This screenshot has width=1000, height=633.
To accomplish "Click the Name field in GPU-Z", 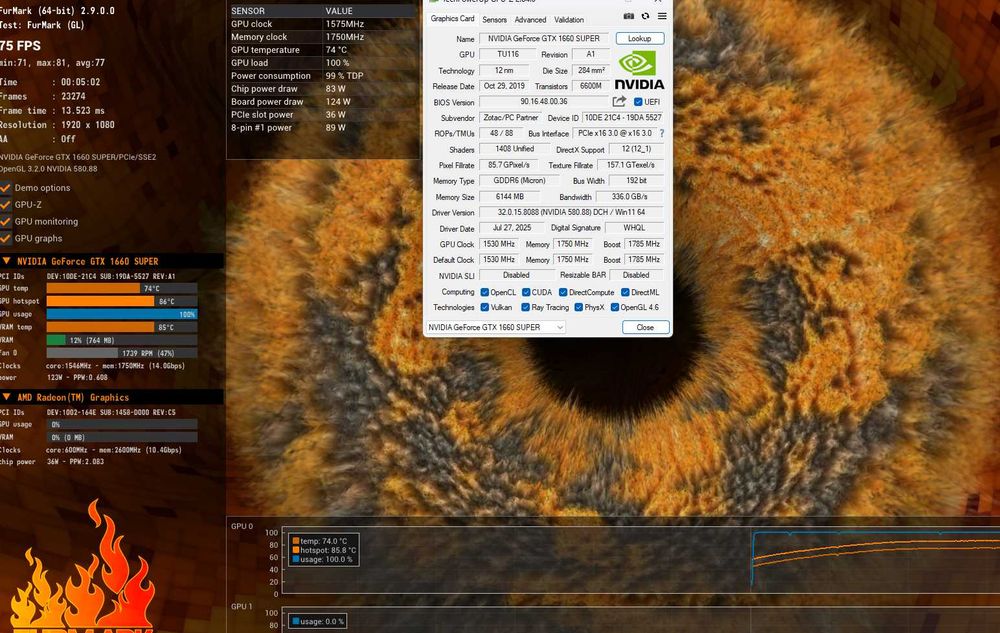I will pyautogui.click(x=544, y=38).
